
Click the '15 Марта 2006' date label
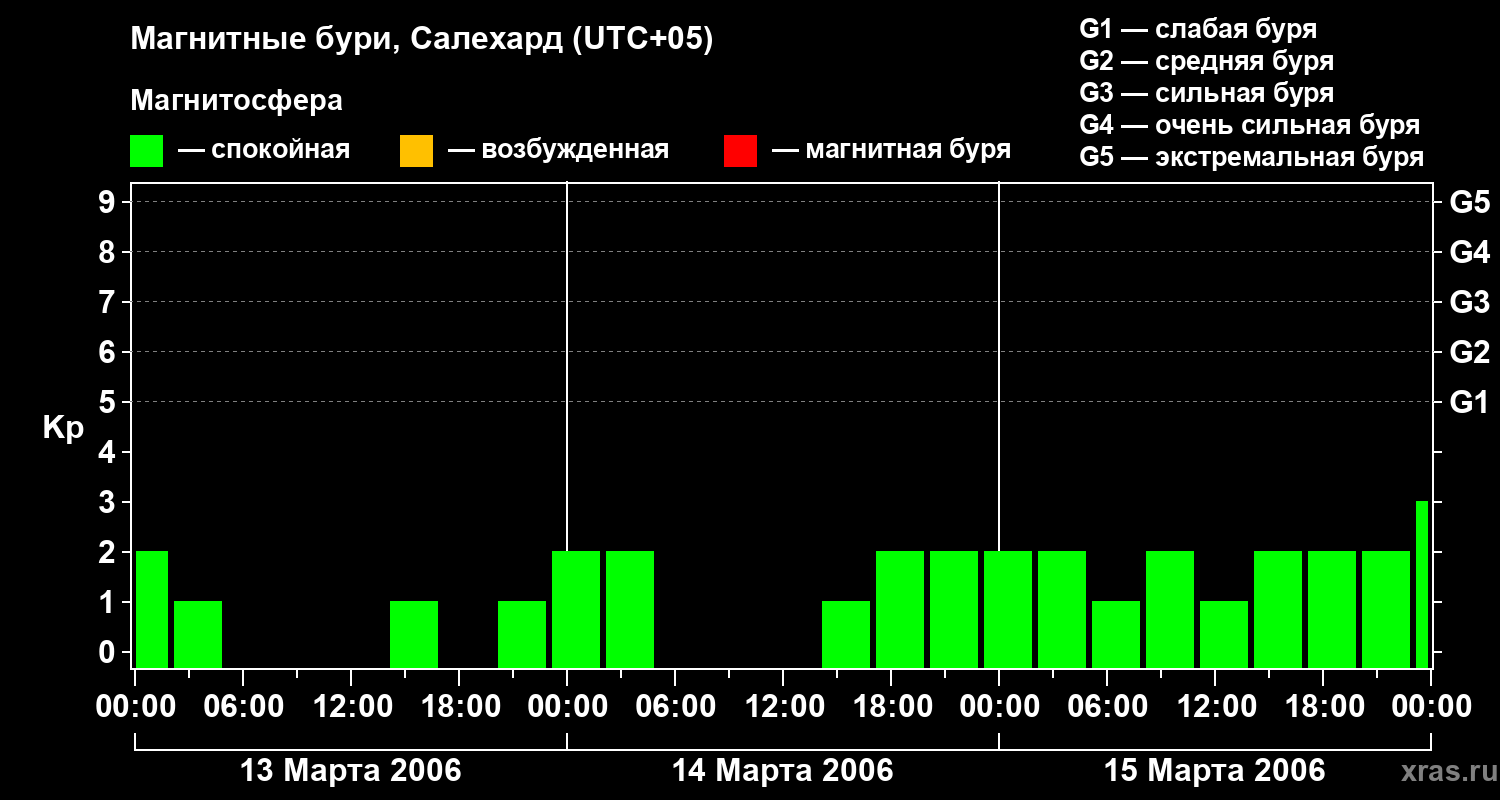click(1215, 771)
